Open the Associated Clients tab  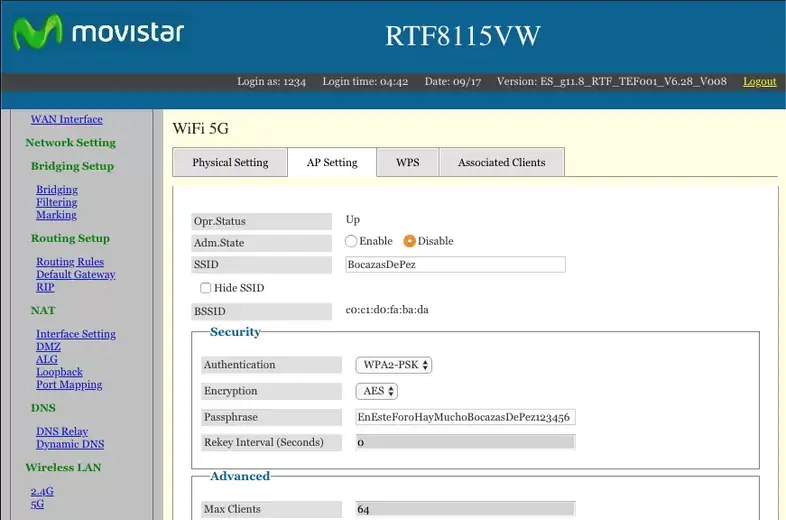[x=502, y=162]
